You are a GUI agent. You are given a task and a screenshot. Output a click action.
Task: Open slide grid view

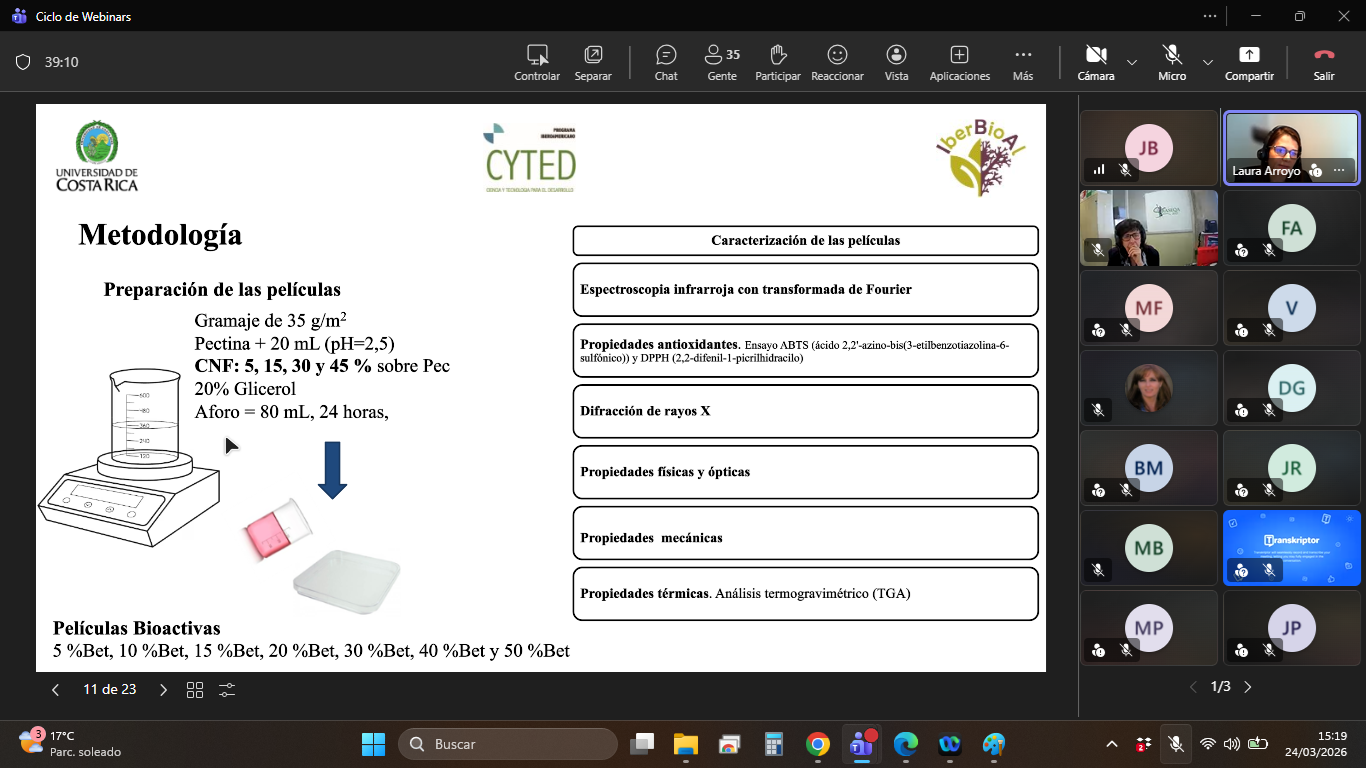195,689
